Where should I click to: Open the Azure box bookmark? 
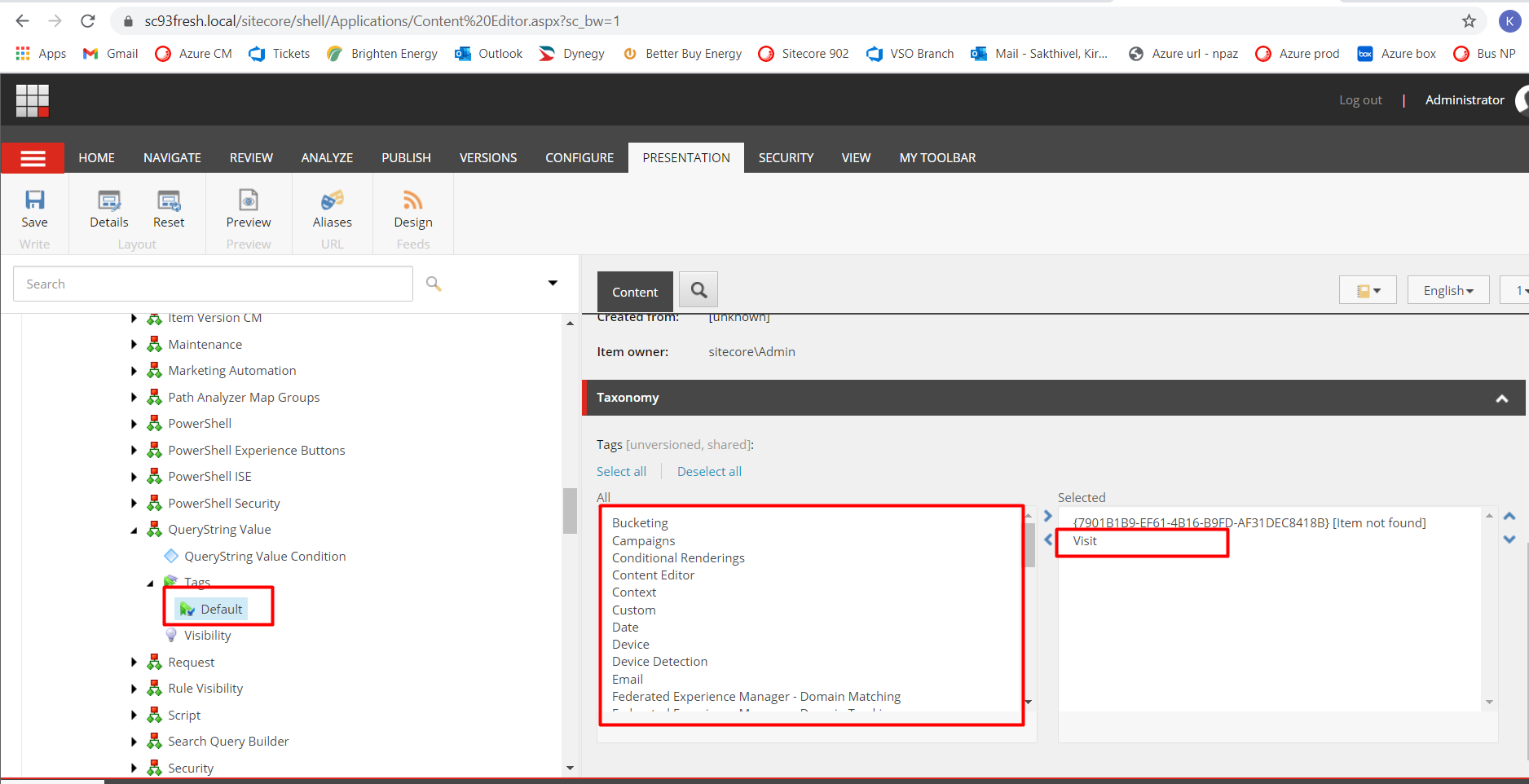(x=1396, y=54)
